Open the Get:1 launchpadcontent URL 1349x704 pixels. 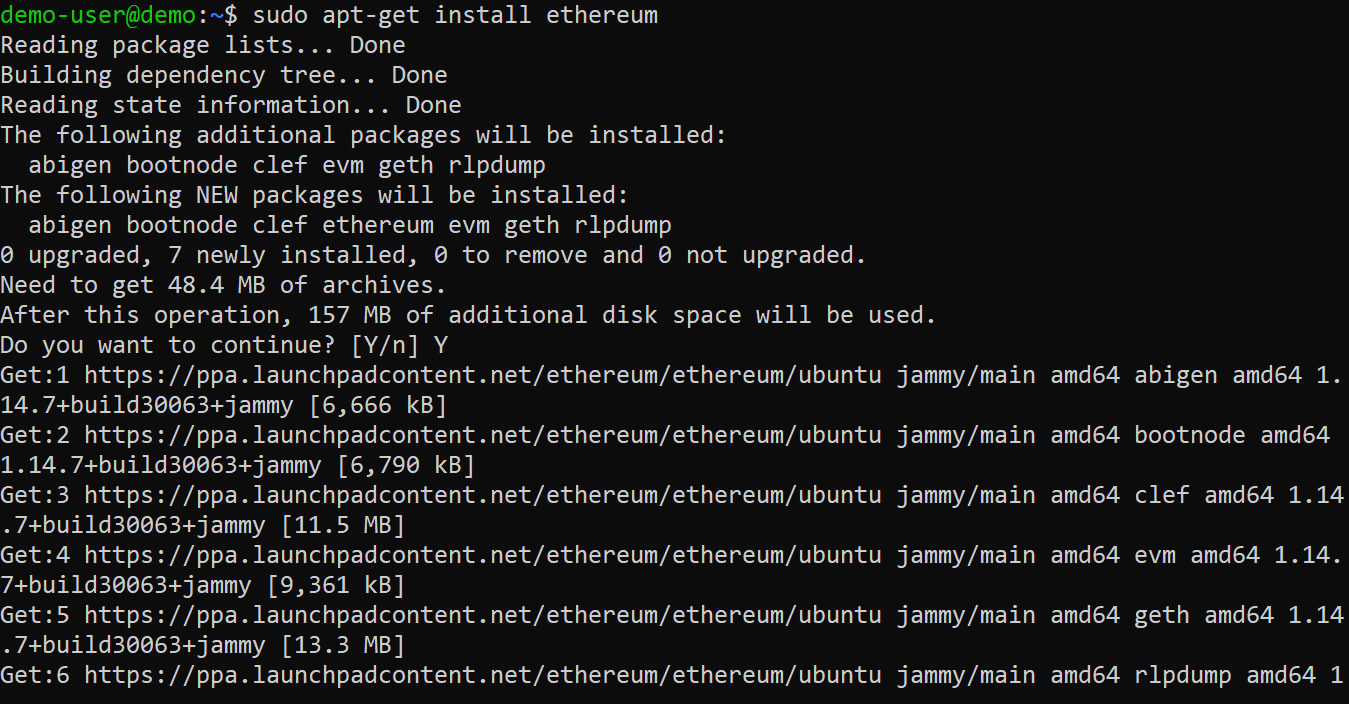coord(482,375)
